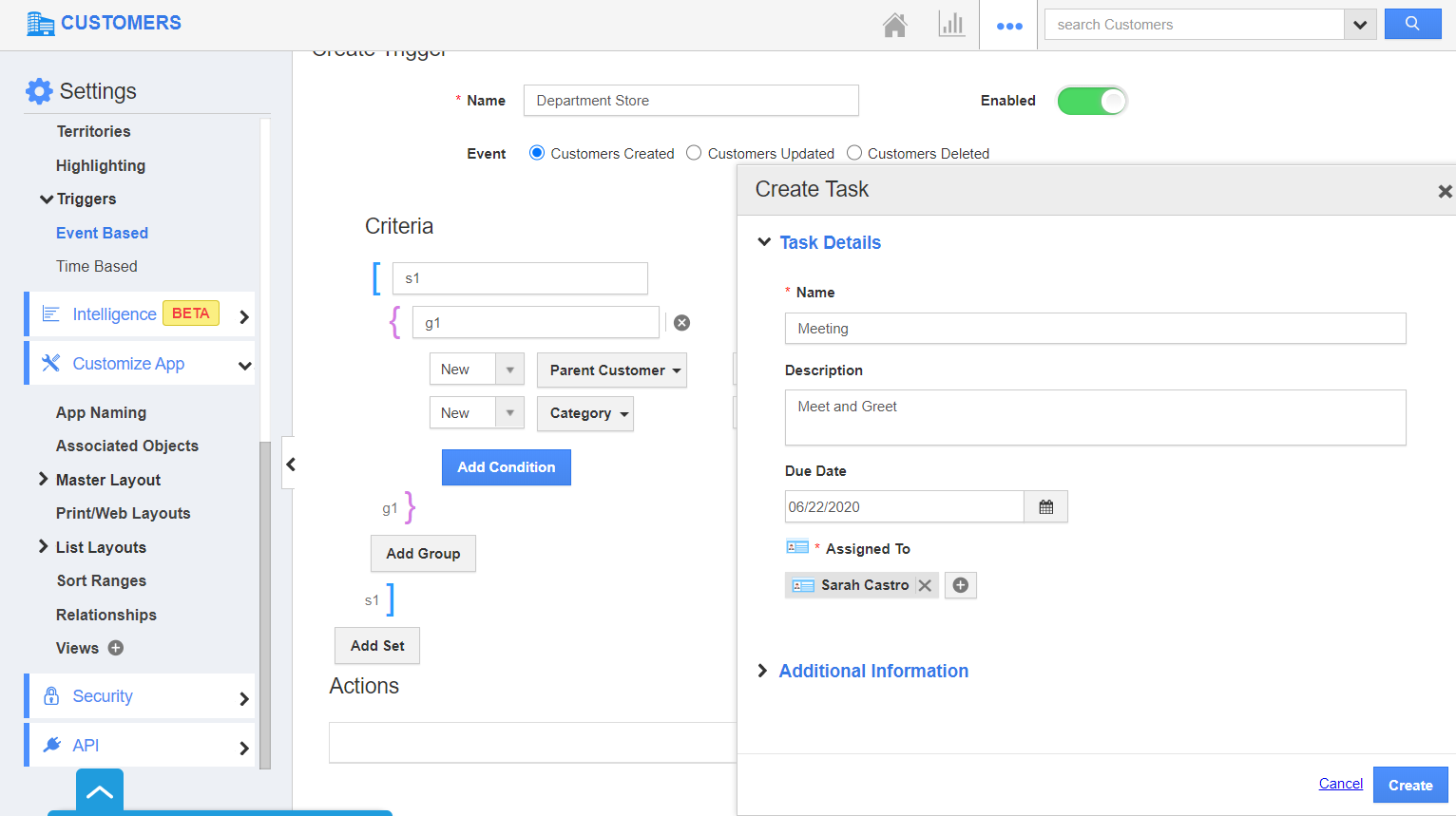Expand the Additional Information section
1456x816 pixels.
(872, 671)
